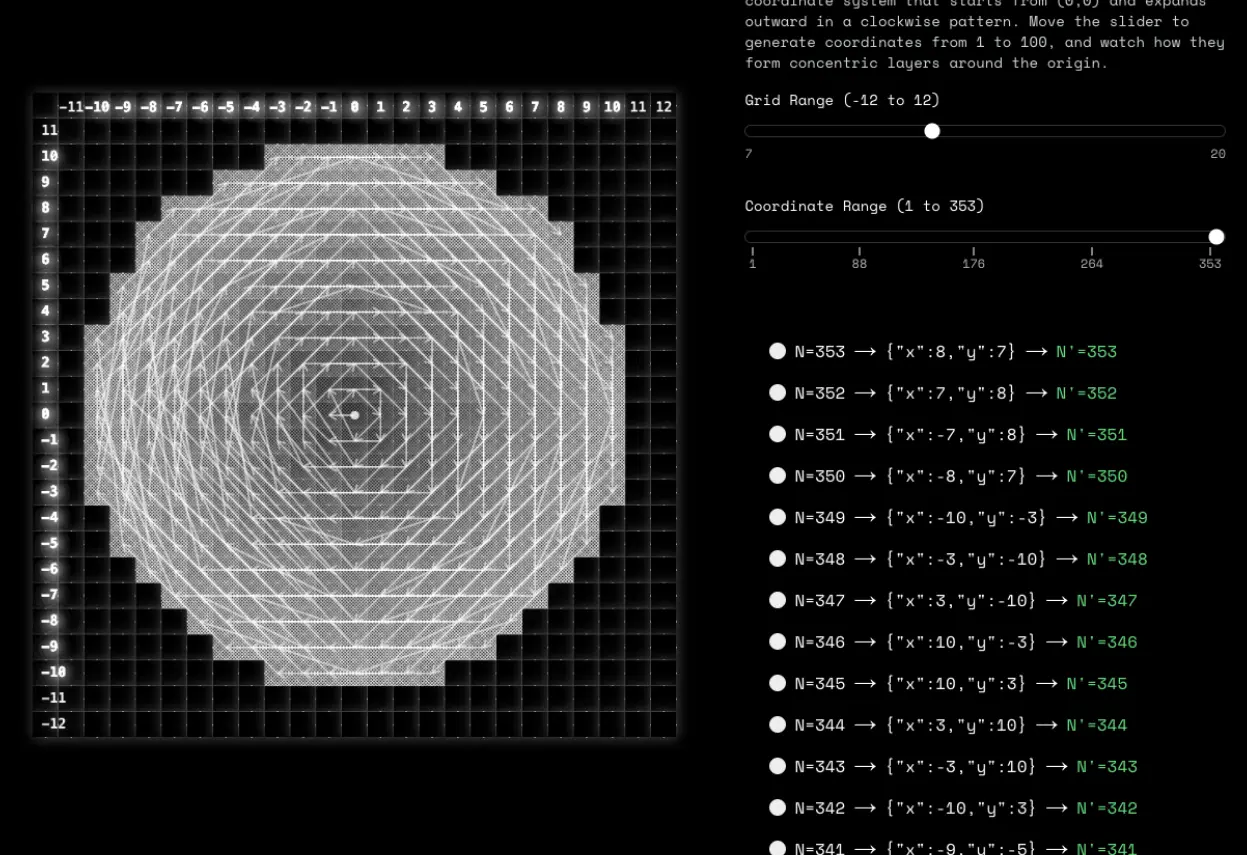Click the circle marker next to N=352
Viewport: 1247px width, 855px height.
pos(777,393)
